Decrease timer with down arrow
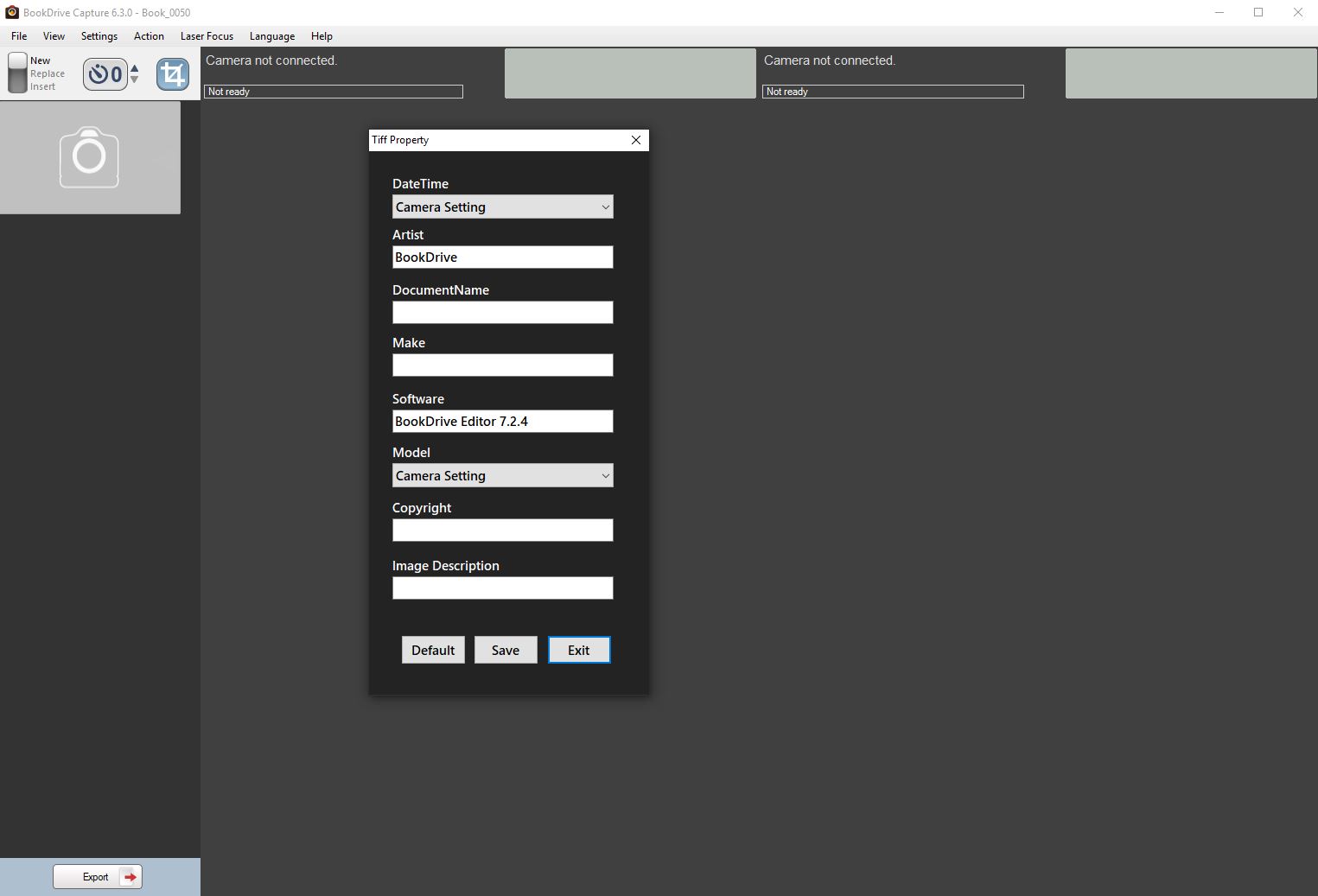The image size is (1318, 896). [x=134, y=80]
